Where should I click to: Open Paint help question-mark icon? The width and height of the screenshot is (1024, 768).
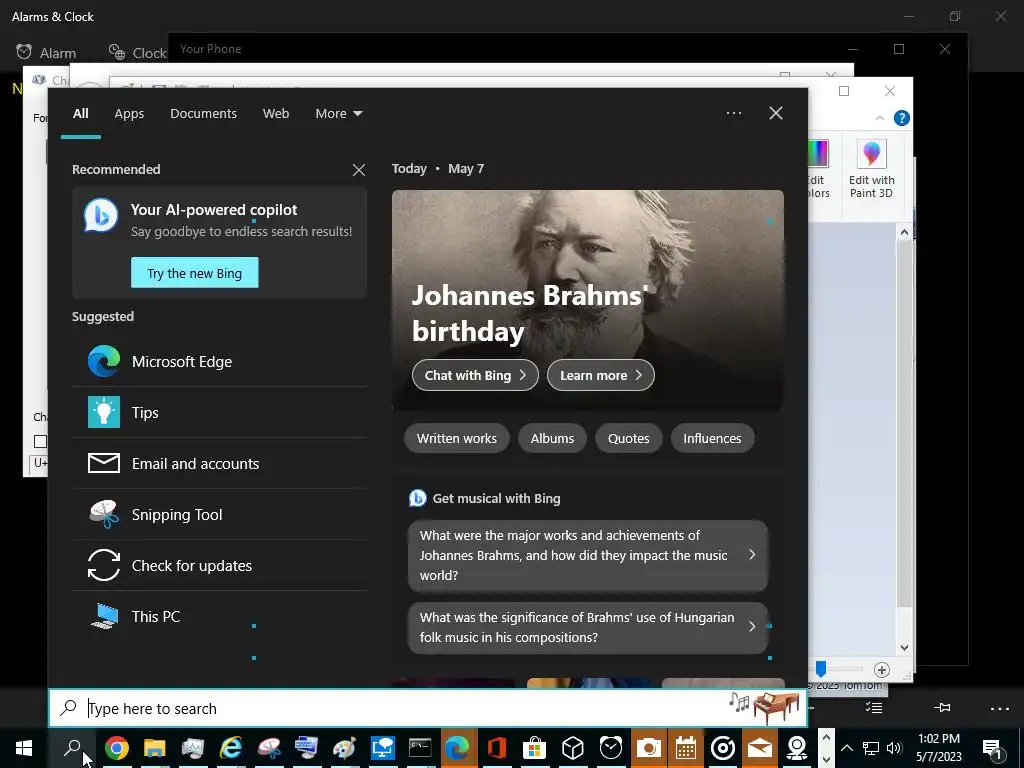point(901,118)
